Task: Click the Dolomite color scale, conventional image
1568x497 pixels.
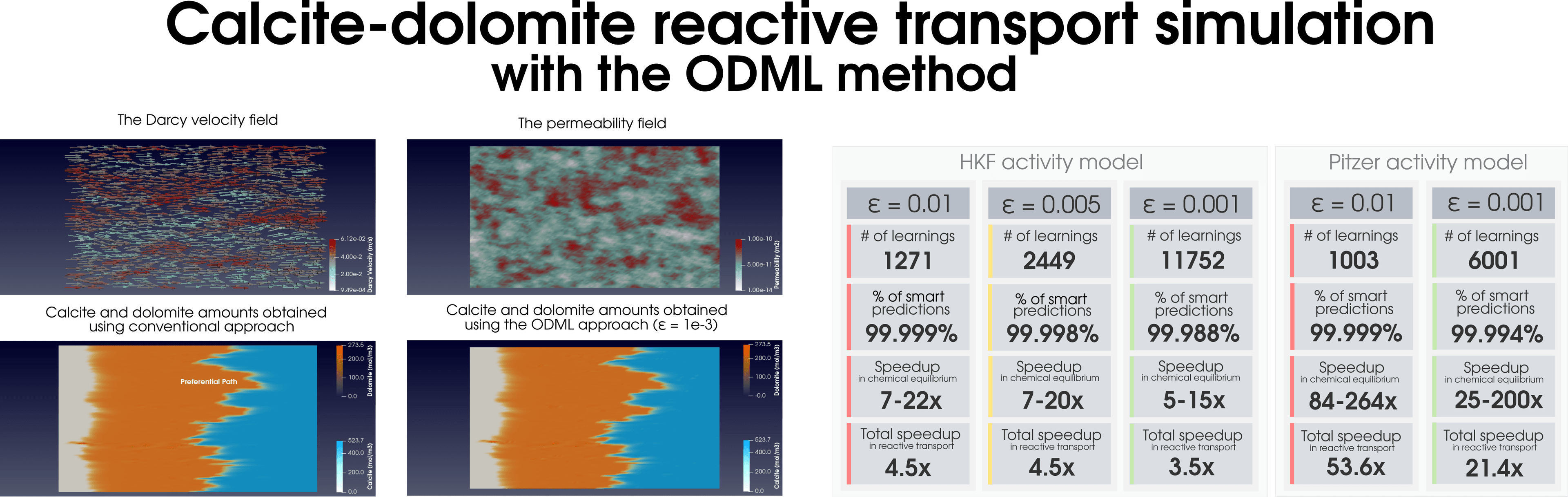Action: (x=340, y=370)
